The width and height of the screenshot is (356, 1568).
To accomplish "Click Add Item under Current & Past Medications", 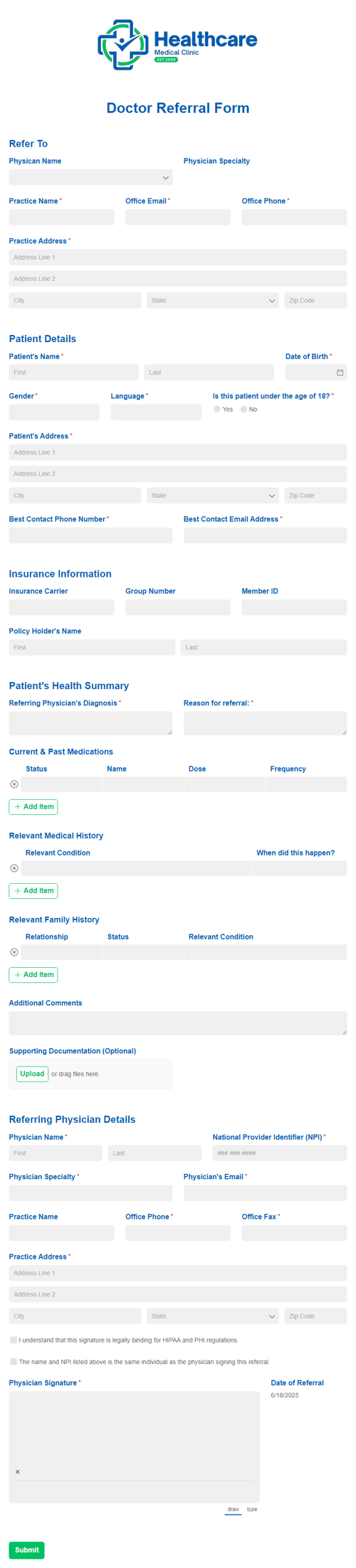I will point(33,806).
